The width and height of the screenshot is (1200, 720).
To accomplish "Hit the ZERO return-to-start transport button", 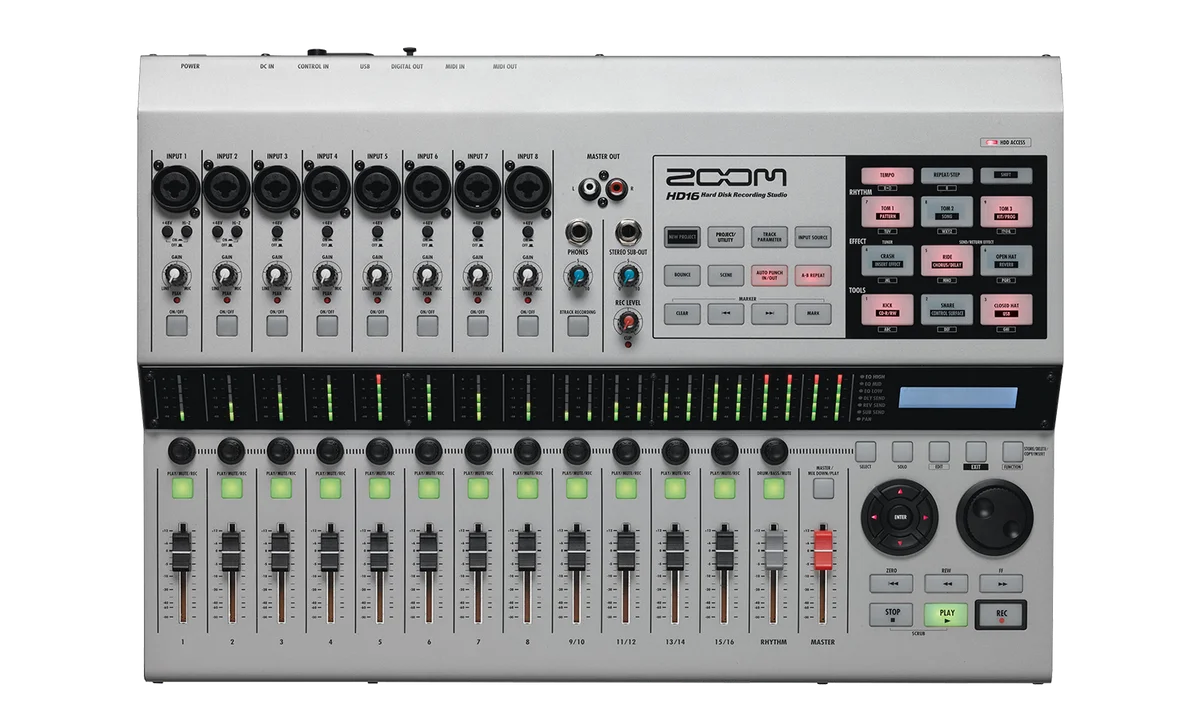I will [893, 584].
